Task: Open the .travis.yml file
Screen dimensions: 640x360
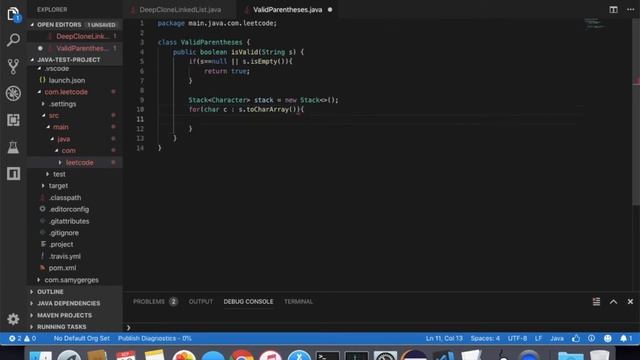Action: click(75, 256)
